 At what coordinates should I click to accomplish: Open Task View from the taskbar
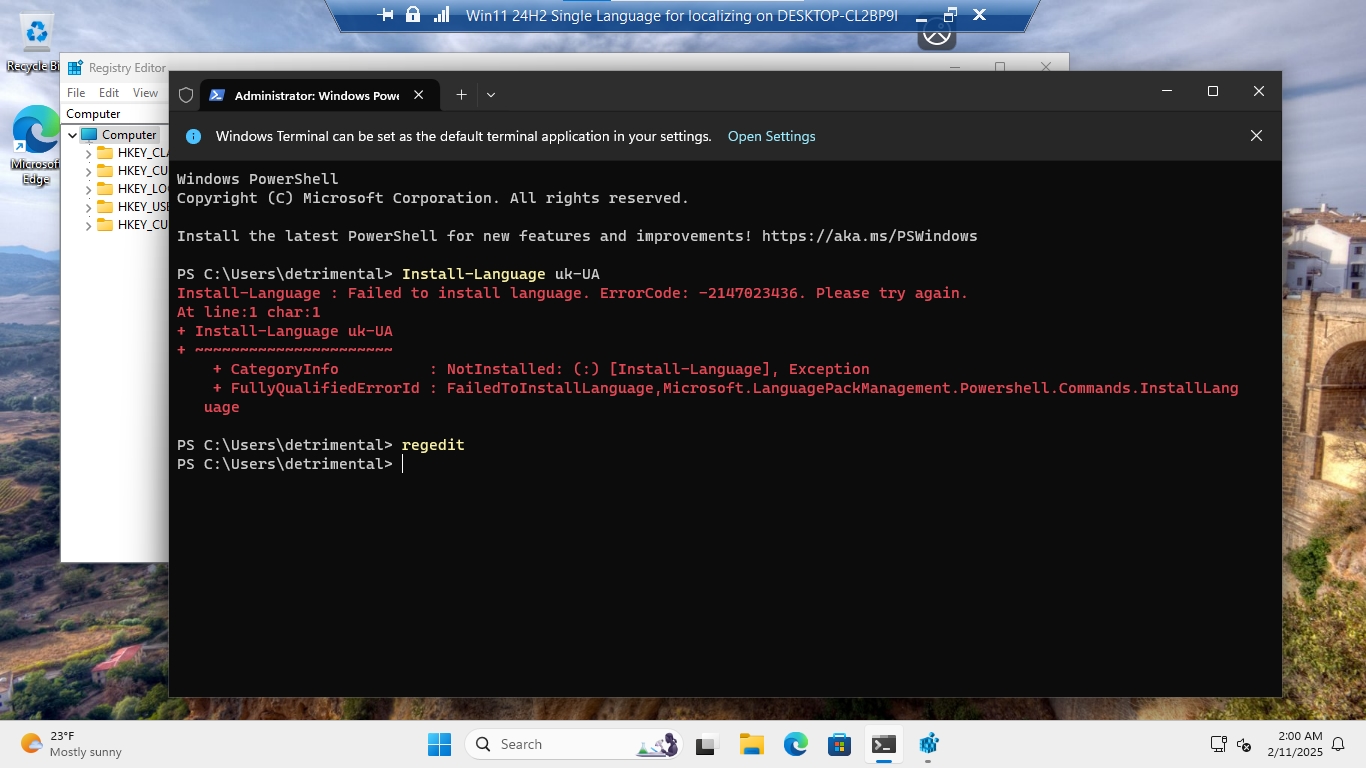pos(707,744)
